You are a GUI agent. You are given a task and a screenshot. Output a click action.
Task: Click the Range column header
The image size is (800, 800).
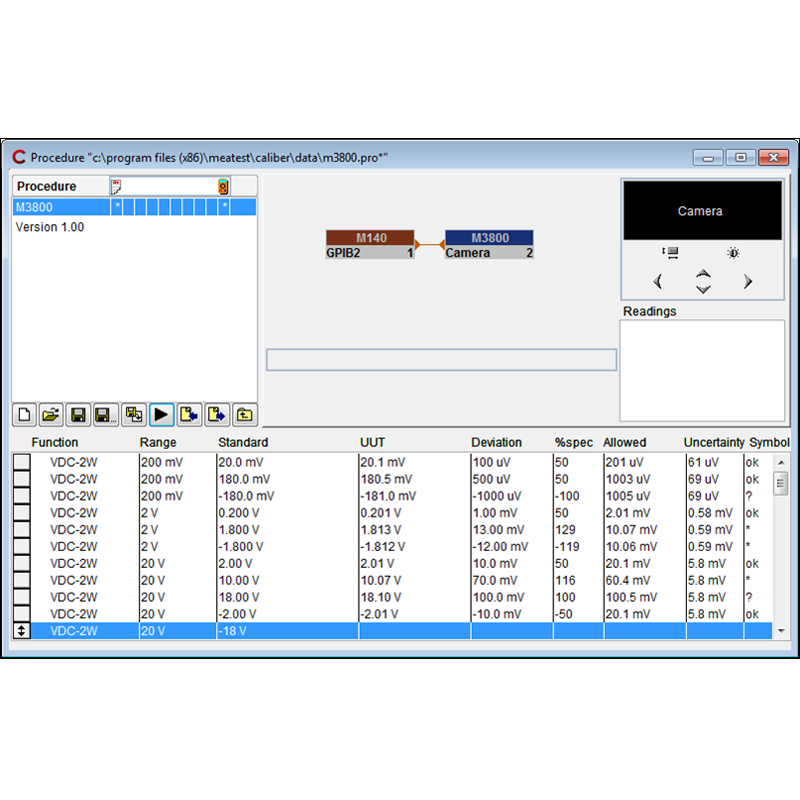158,442
